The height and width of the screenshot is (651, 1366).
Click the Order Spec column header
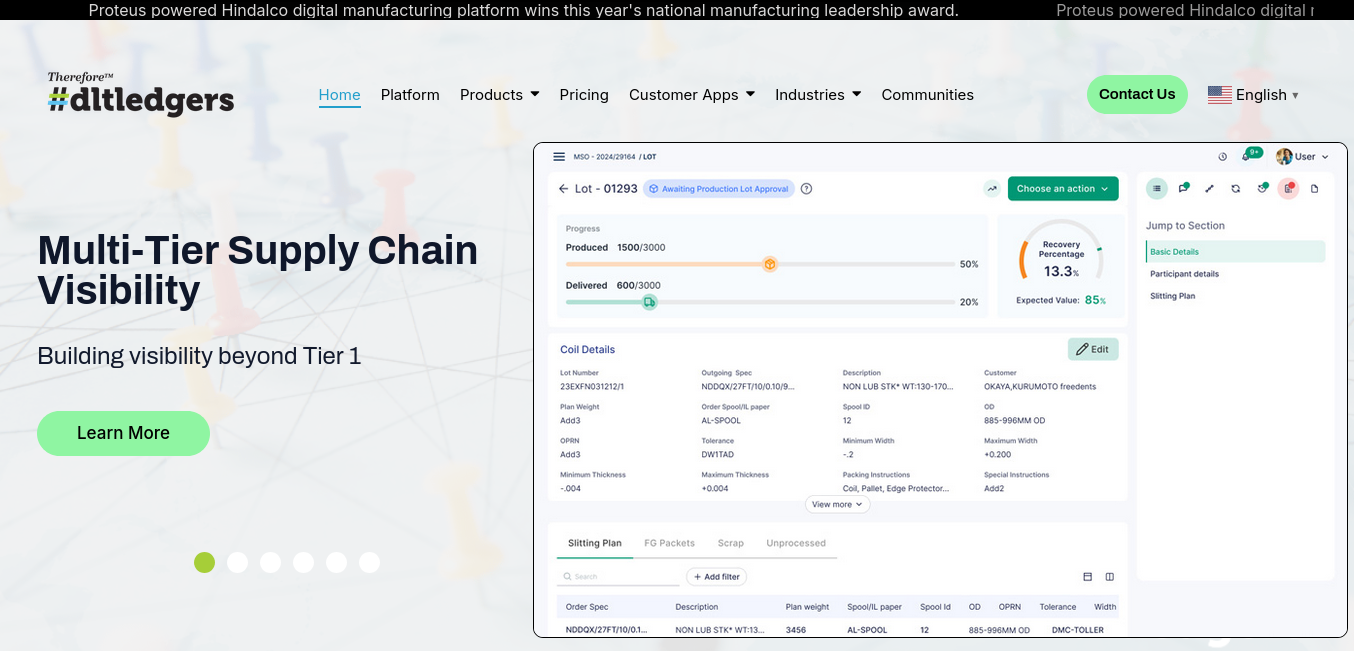coord(587,607)
